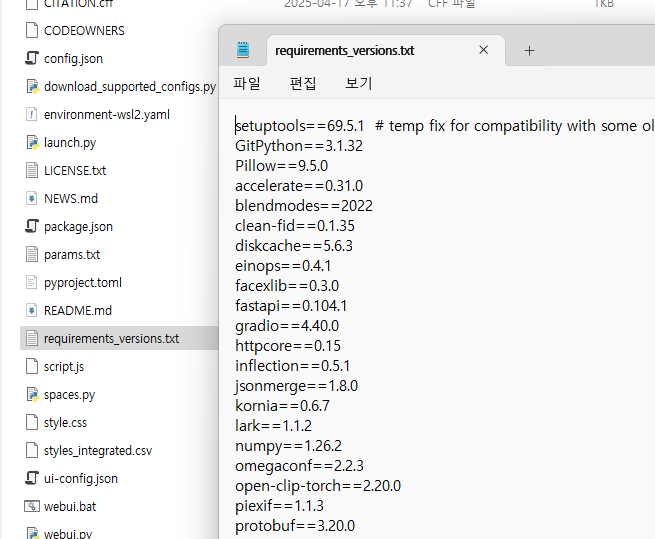Place cursor on fastapi==0.104.1 line
Viewport: 655px width, 539px height.
[x=291, y=306]
